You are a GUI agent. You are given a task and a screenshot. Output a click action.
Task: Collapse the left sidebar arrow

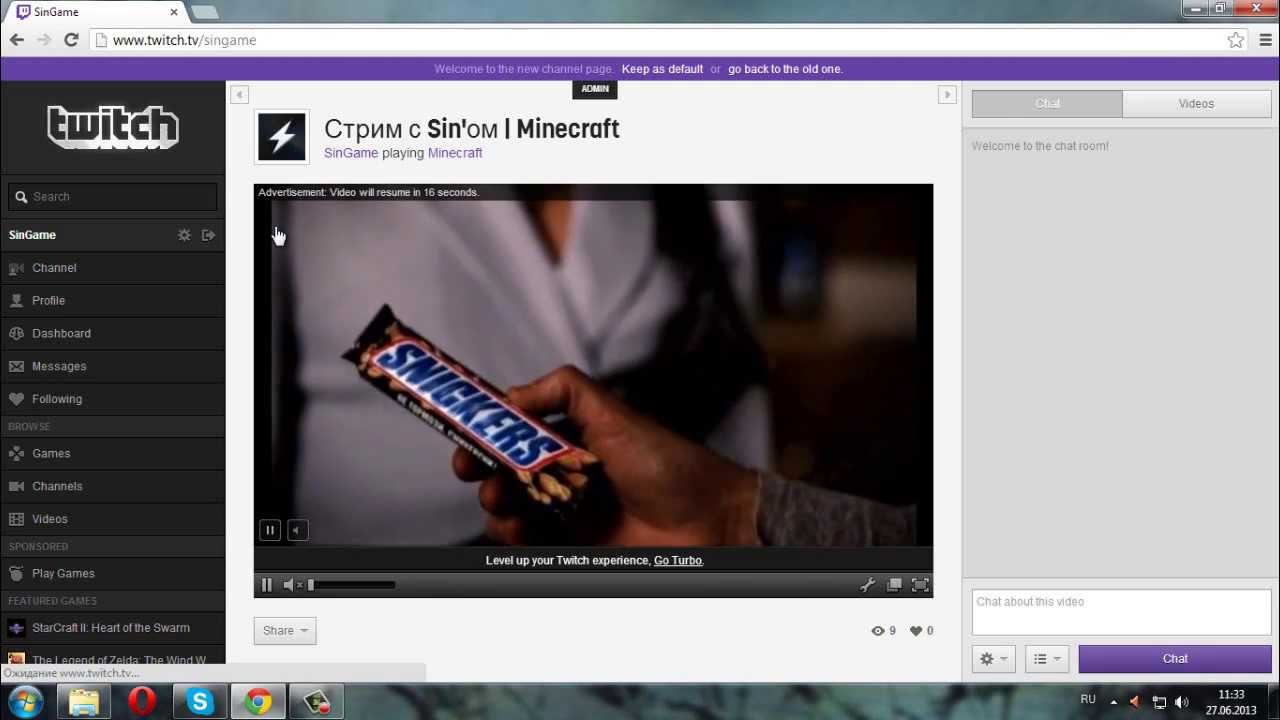tap(239, 95)
